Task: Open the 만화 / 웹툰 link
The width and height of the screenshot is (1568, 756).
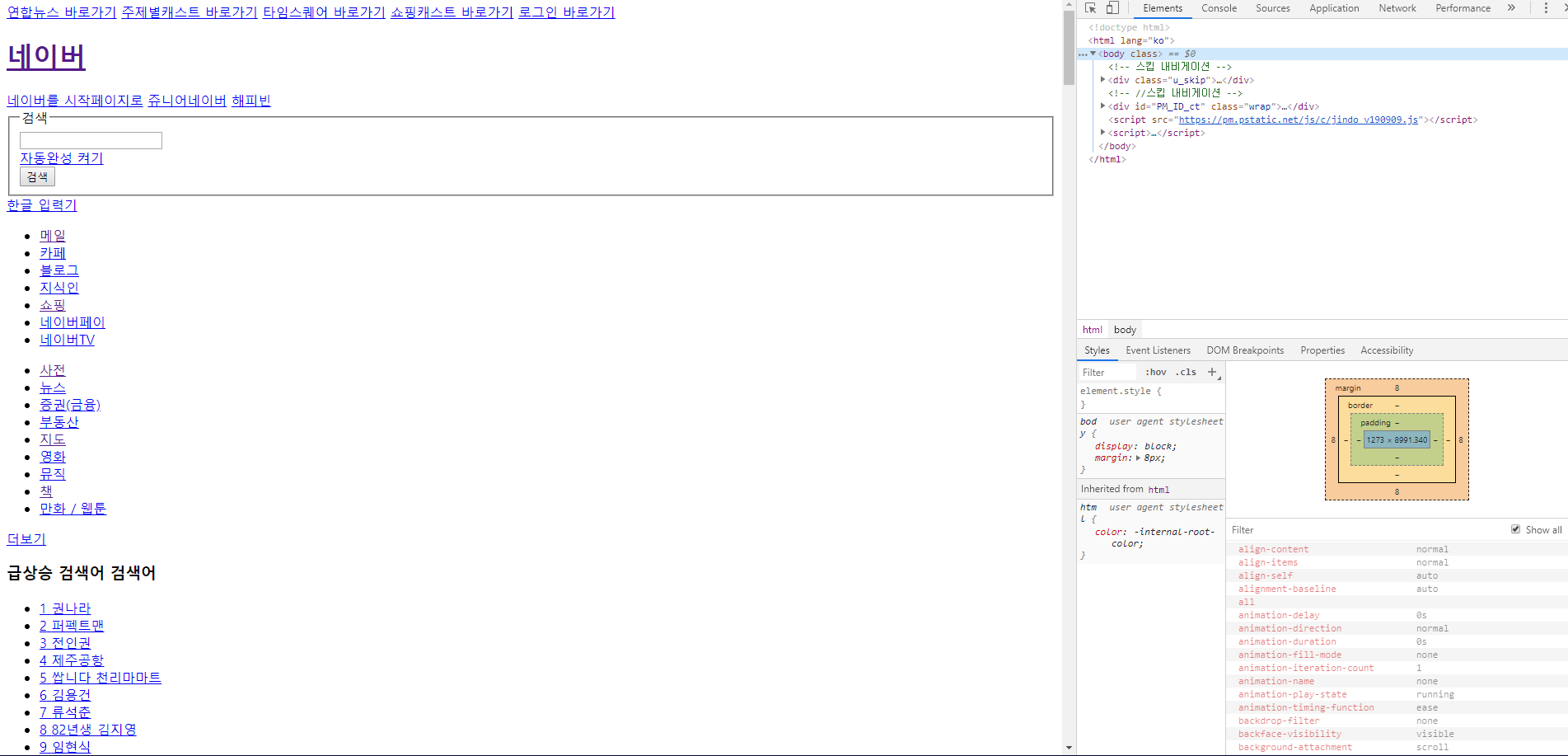Action: (x=73, y=509)
